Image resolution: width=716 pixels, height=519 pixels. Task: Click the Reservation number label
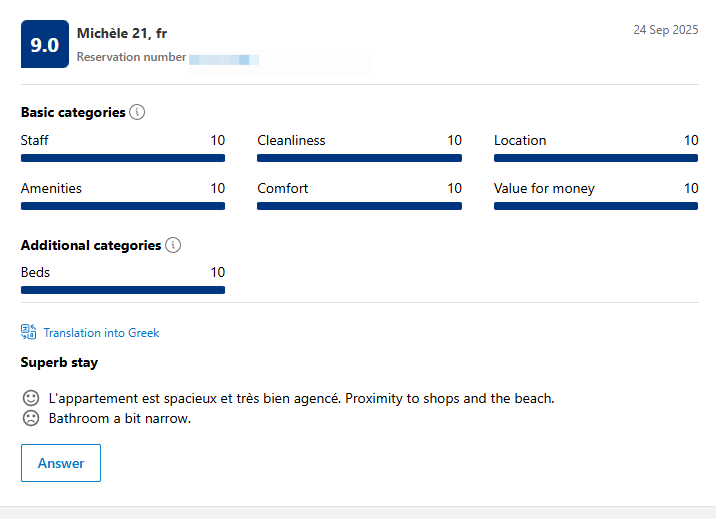132,57
